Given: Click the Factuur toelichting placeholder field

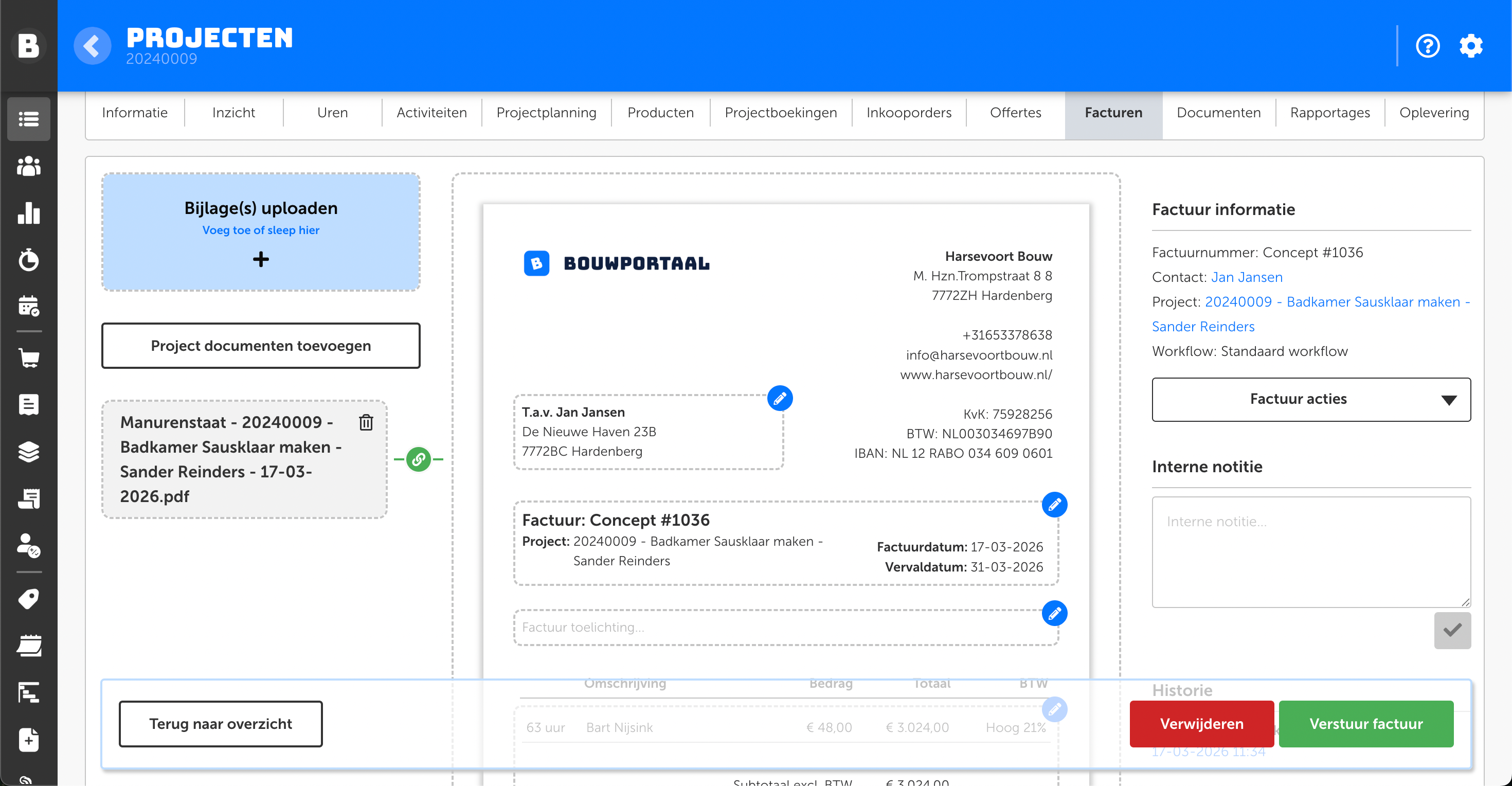Looking at the screenshot, I should click(x=786, y=628).
